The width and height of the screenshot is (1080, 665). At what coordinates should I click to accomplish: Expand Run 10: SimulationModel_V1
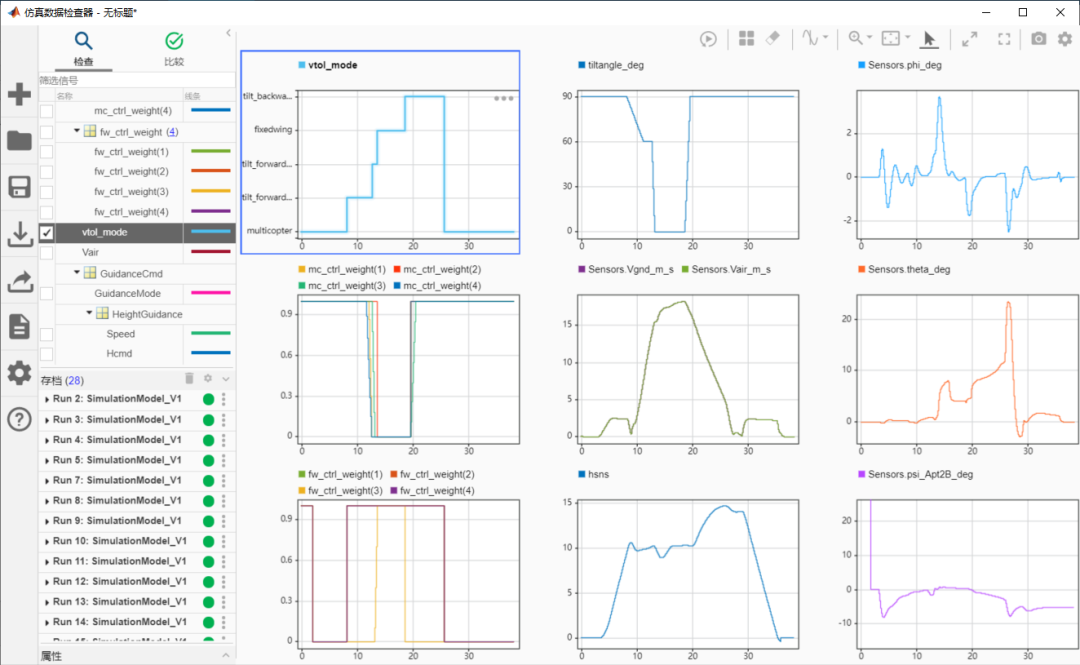pos(47,542)
